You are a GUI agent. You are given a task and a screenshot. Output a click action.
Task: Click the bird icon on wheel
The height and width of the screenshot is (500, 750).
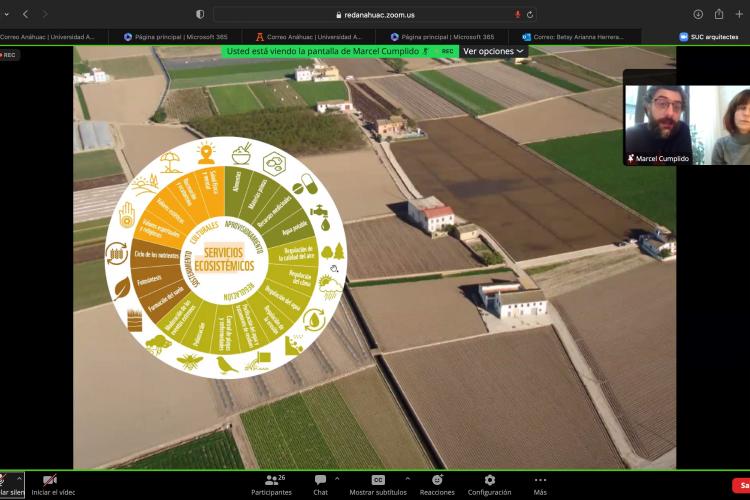(x=226, y=366)
